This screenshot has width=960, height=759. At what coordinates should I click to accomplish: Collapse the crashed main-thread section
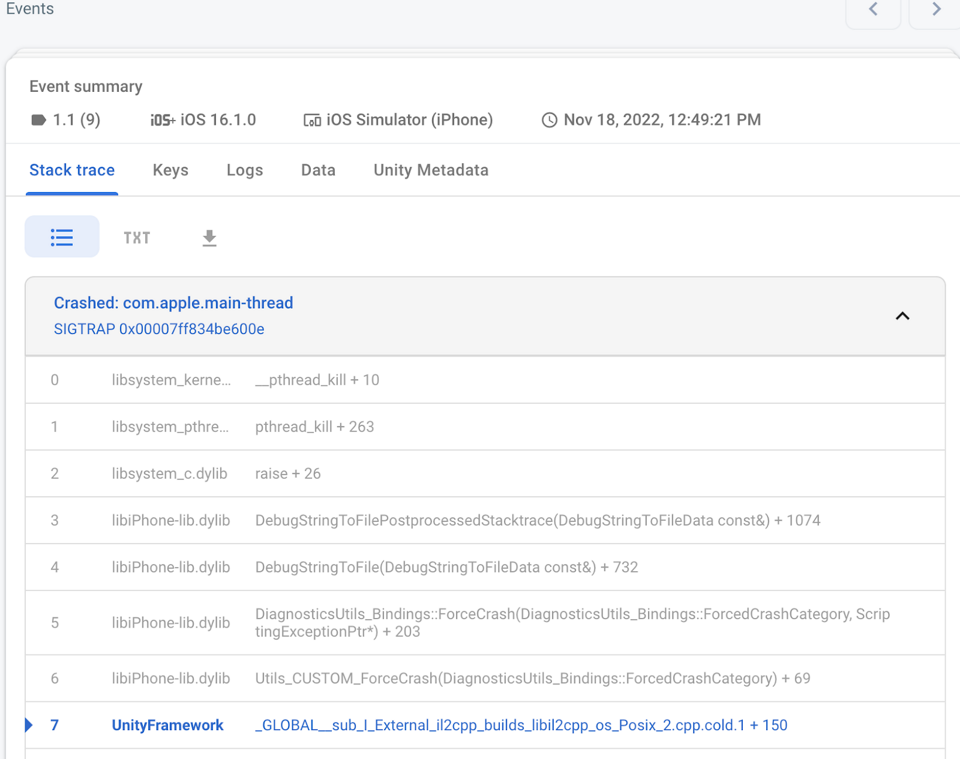(x=902, y=316)
